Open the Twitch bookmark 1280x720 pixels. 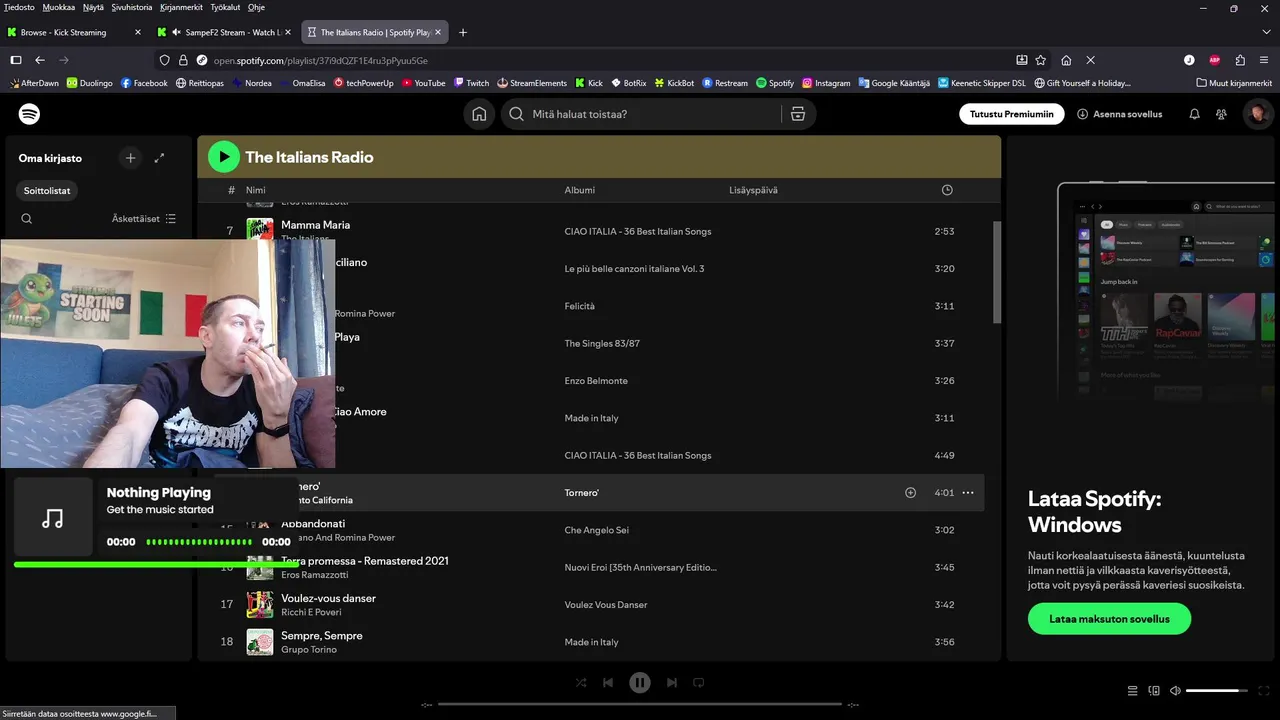(x=471, y=83)
